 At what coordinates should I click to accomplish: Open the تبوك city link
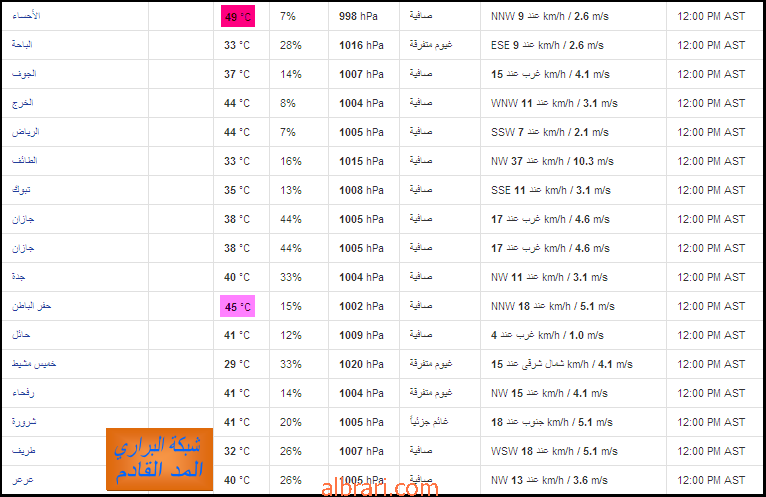21,190
